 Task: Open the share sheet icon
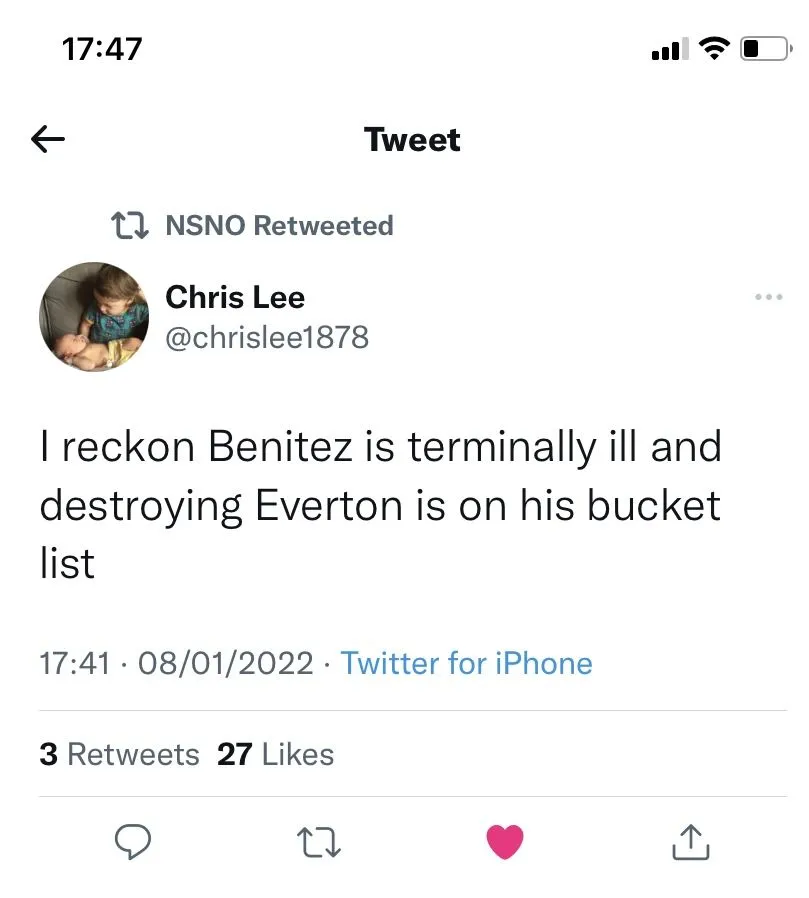(x=689, y=842)
